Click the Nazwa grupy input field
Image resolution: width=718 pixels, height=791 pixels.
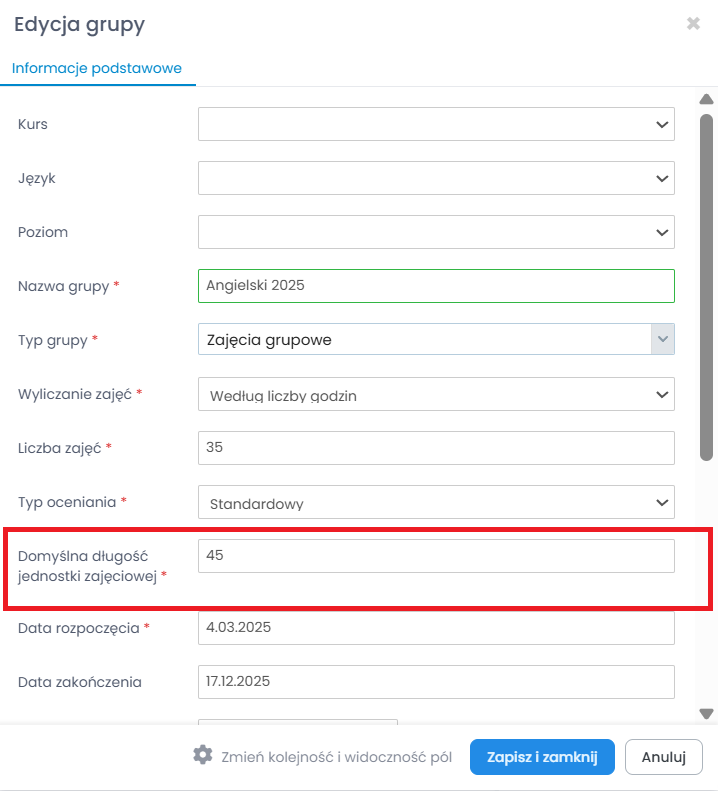(x=436, y=286)
